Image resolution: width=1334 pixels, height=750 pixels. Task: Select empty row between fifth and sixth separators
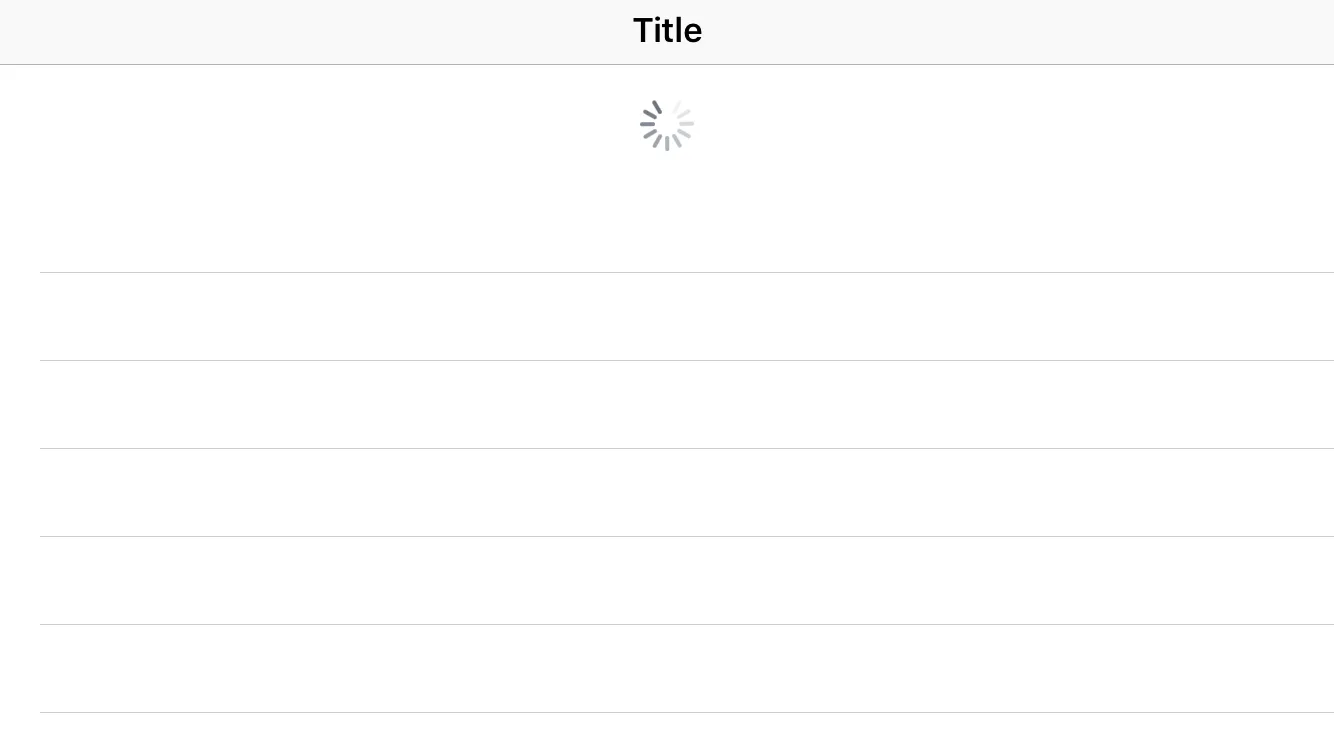[667, 668]
